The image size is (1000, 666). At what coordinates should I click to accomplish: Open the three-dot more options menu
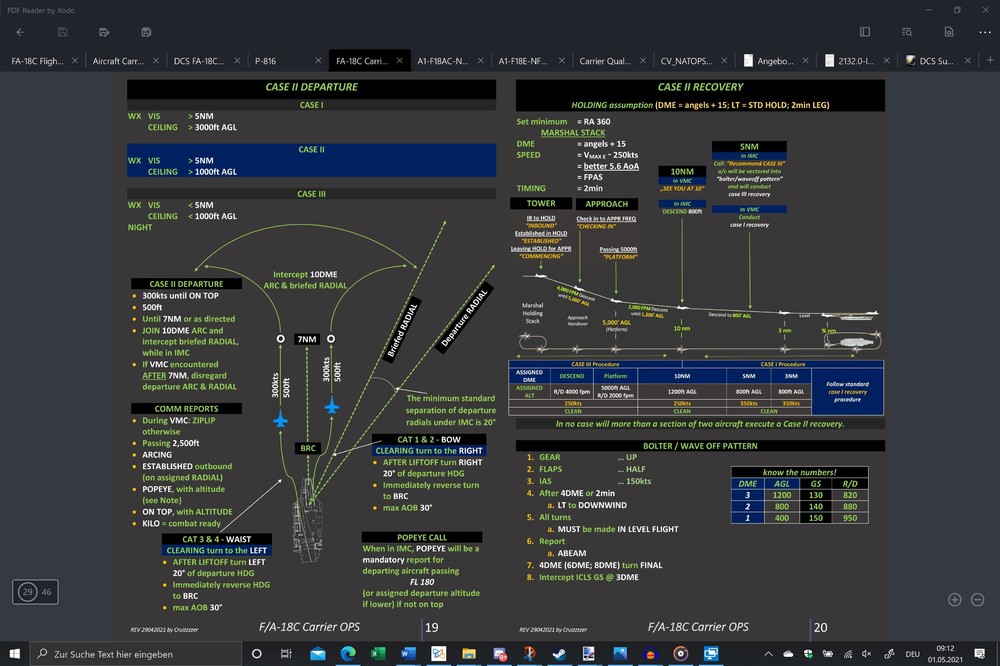pos(985,32)
